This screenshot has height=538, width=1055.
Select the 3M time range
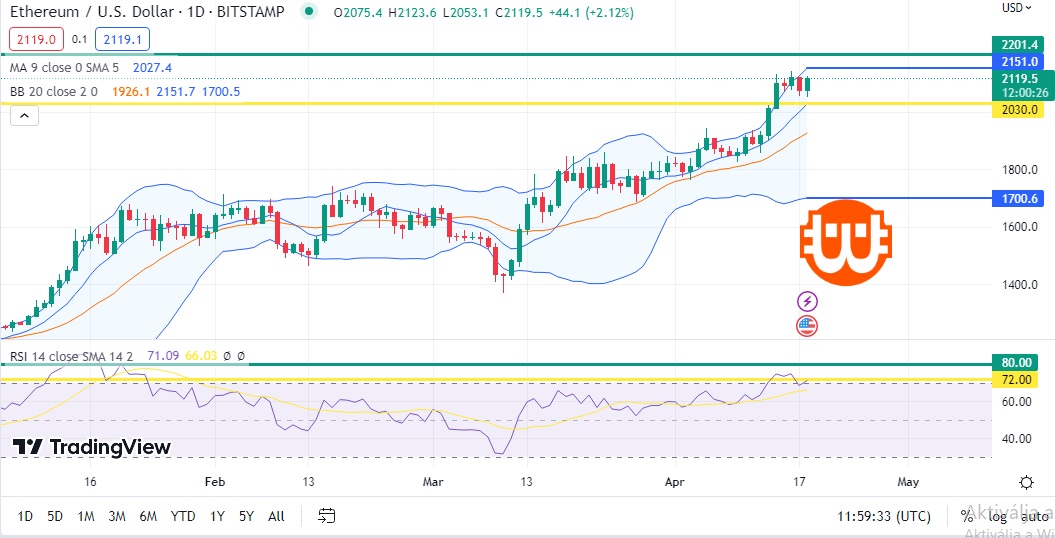117,516
